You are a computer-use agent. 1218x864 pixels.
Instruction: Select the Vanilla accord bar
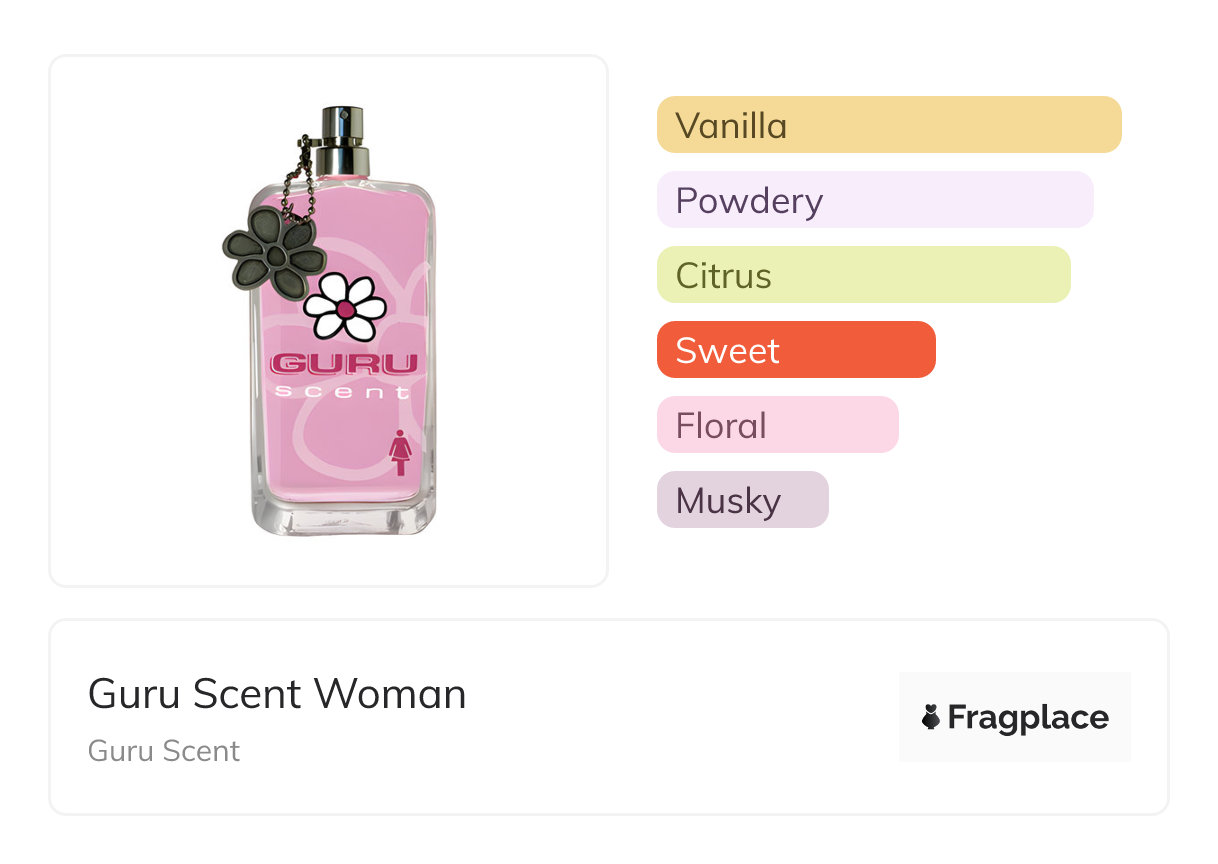(889, 125)
